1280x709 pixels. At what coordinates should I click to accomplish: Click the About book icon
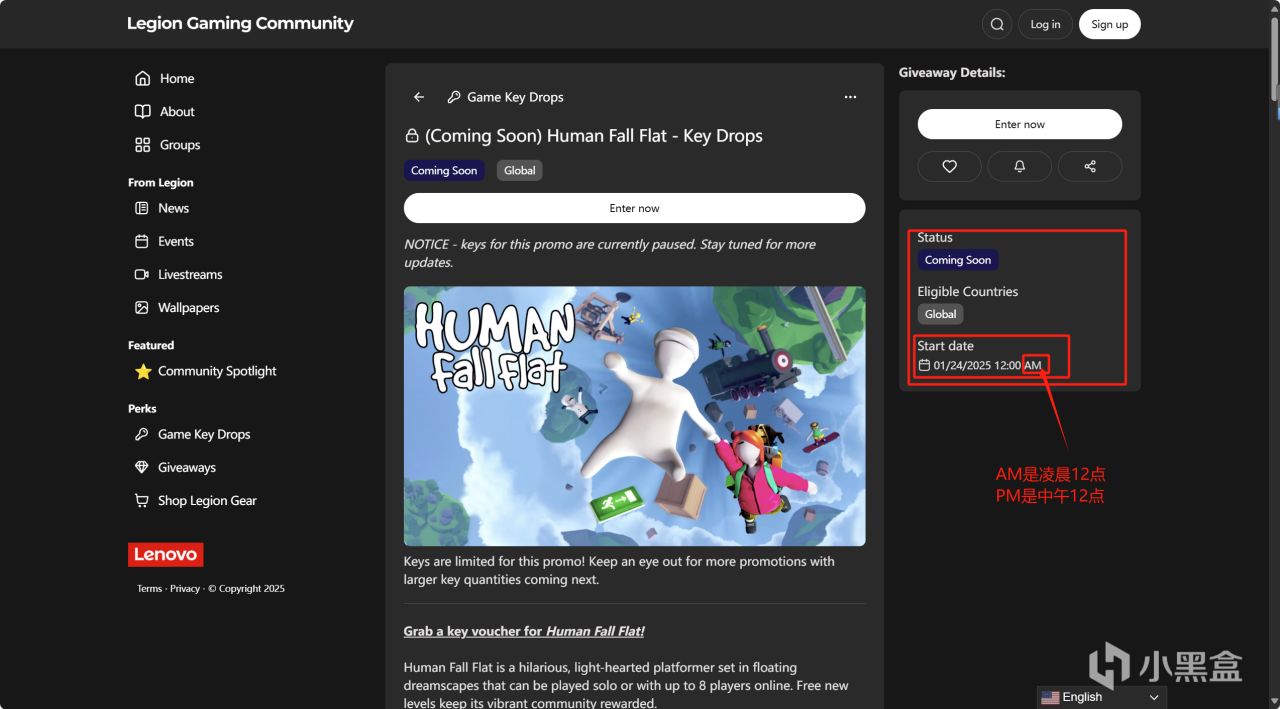pos(142,111)
